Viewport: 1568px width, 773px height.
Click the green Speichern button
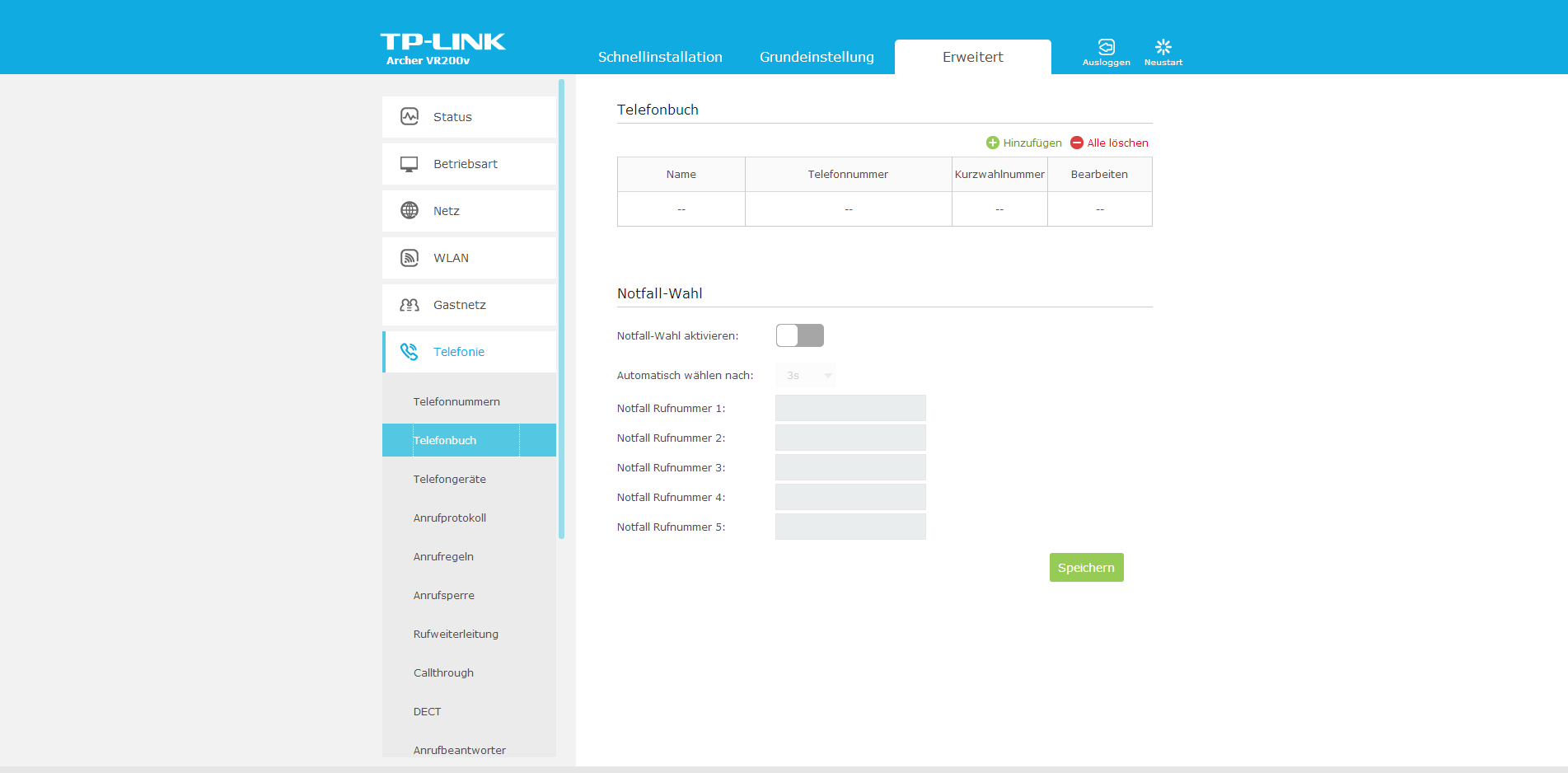[x=1086, y=568]
